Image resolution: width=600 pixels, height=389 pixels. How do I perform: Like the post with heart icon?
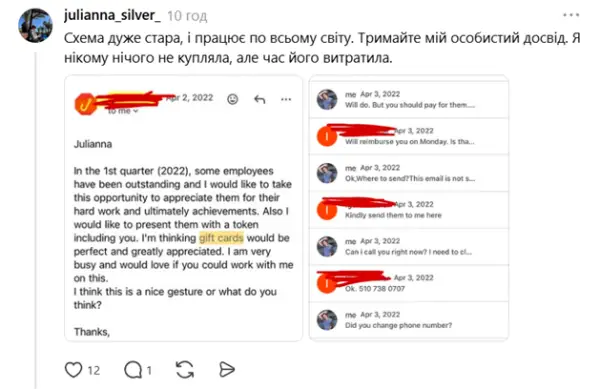(x=73, y=370)
